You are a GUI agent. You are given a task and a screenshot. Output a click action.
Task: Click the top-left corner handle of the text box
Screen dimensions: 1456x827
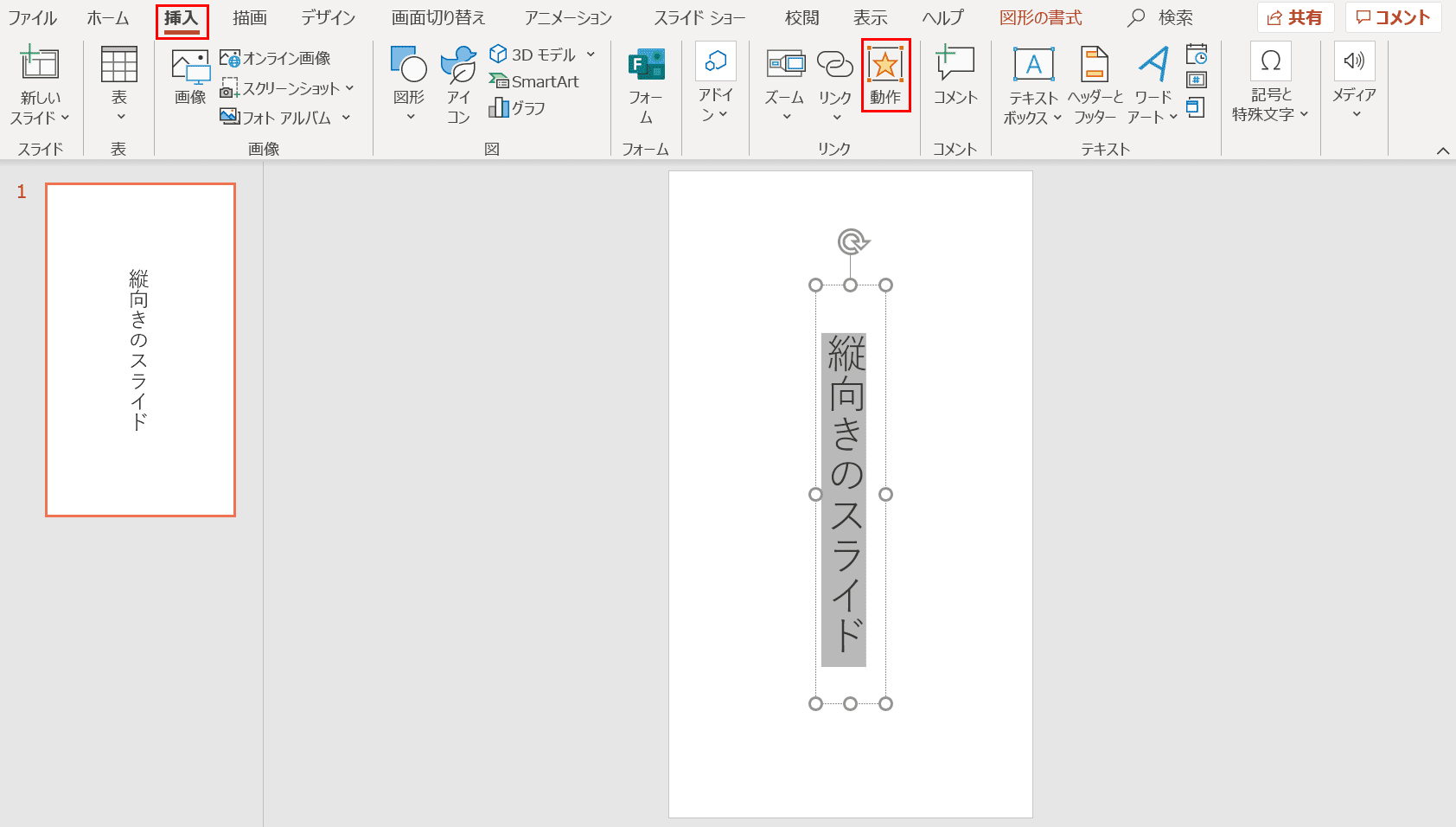tap(815, 285)
